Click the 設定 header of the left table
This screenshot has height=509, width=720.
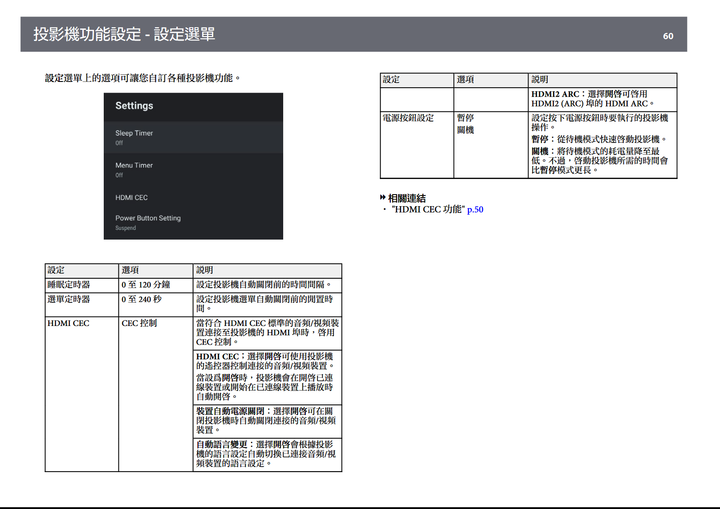coord(82,271)
